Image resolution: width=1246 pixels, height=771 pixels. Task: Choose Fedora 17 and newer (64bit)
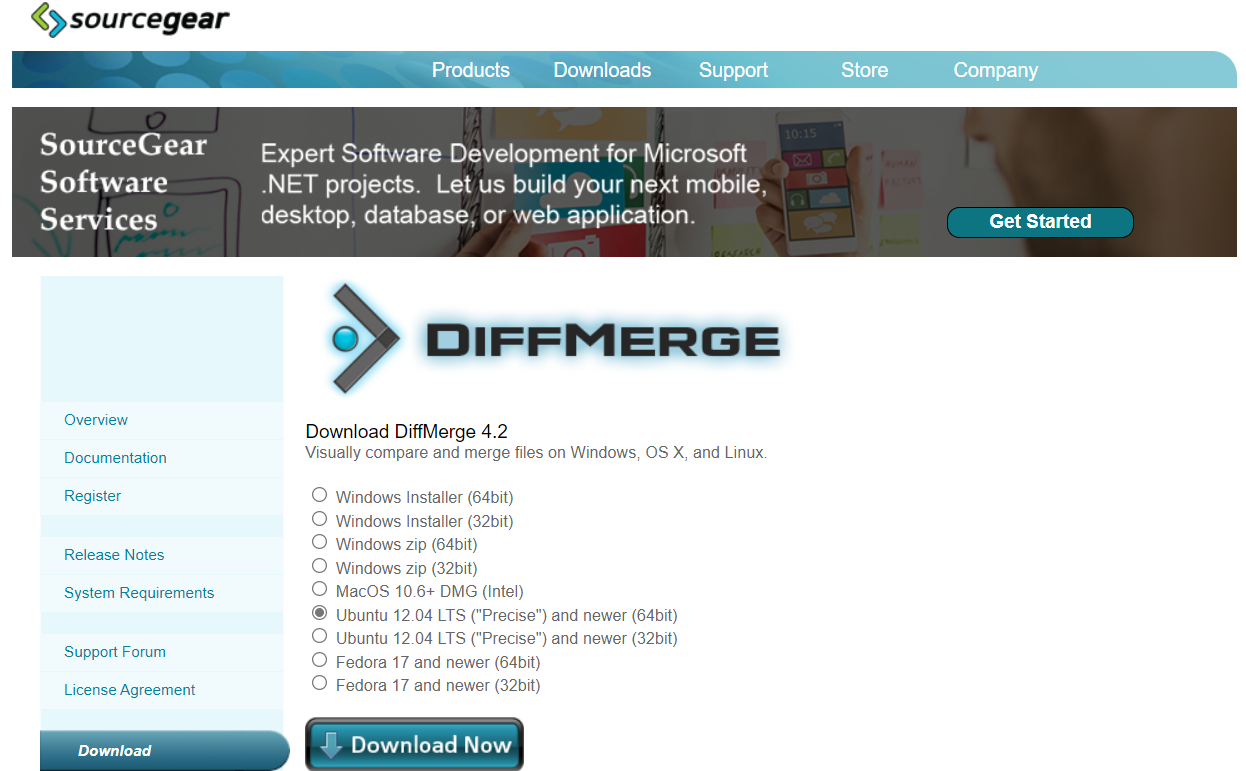[319, 659]
